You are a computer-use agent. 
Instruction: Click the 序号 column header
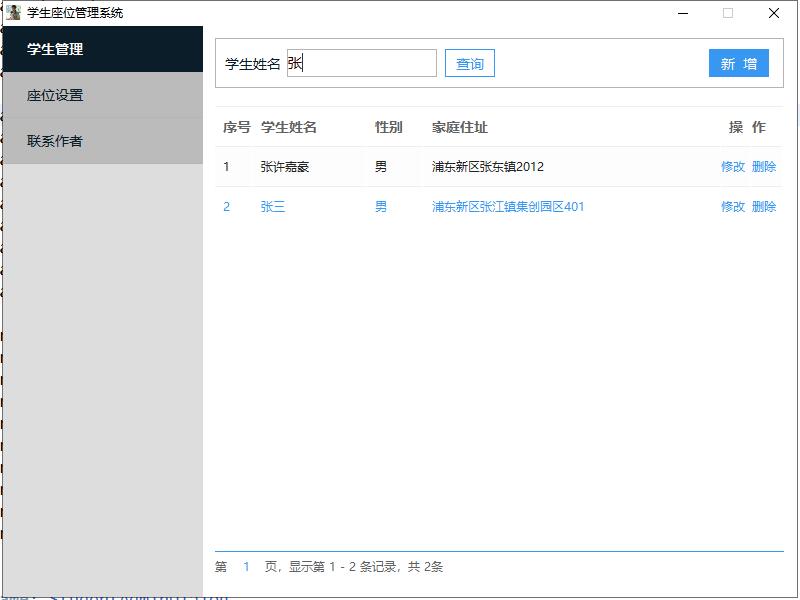[x=234, y=127]
